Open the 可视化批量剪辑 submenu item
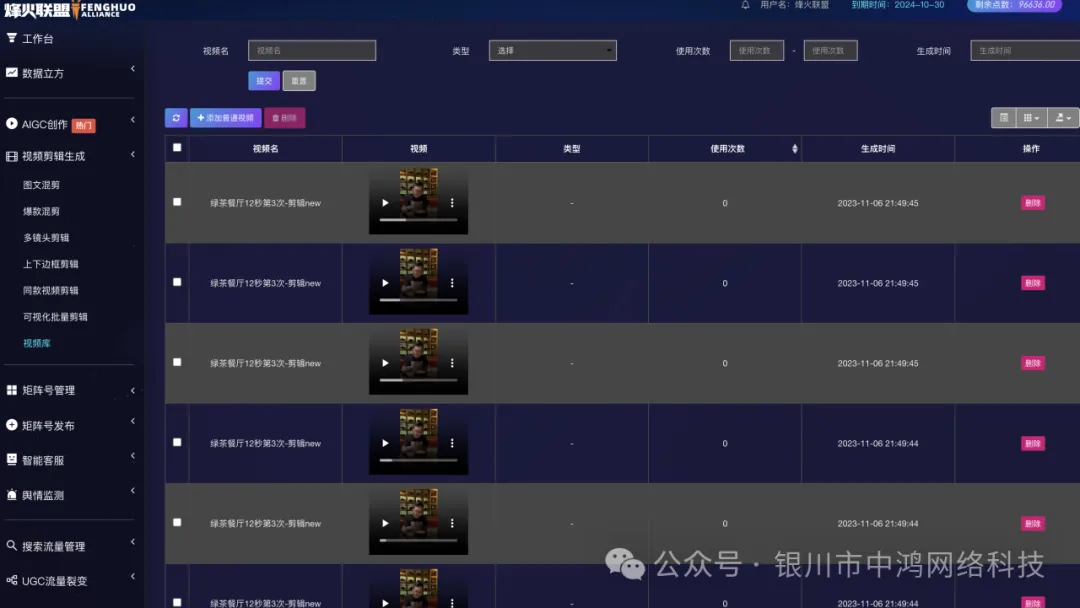Image resolution: width=1080 pixels, height=608 pixels. pos(55,317)
